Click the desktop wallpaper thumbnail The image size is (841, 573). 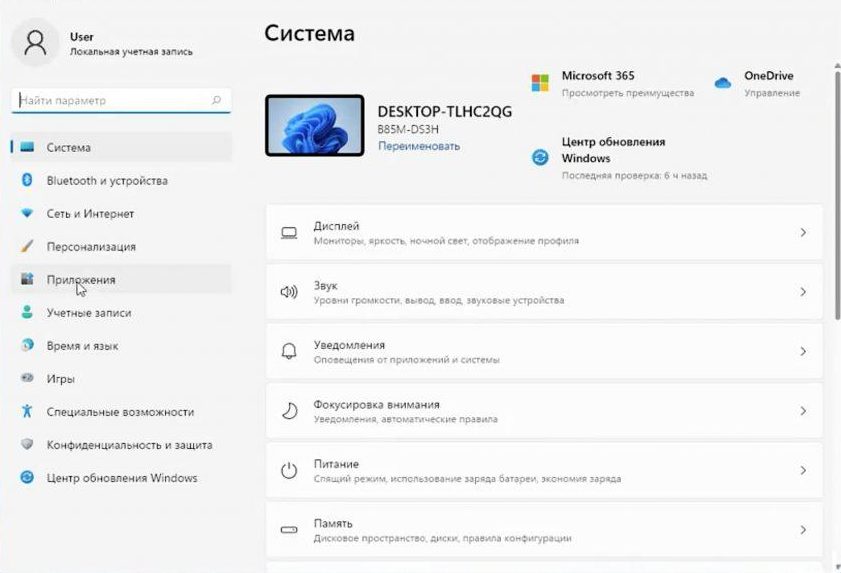point(314,126)
